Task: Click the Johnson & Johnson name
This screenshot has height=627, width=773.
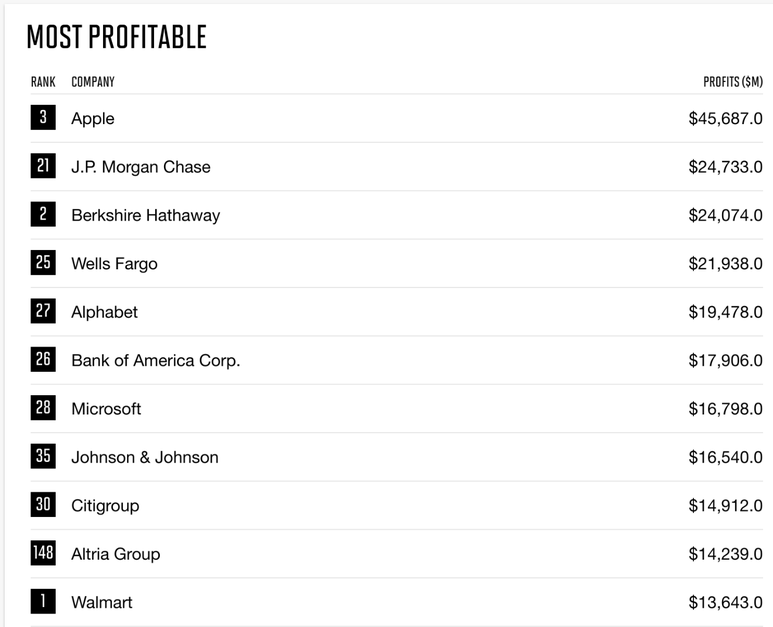Action: point(145,457)
